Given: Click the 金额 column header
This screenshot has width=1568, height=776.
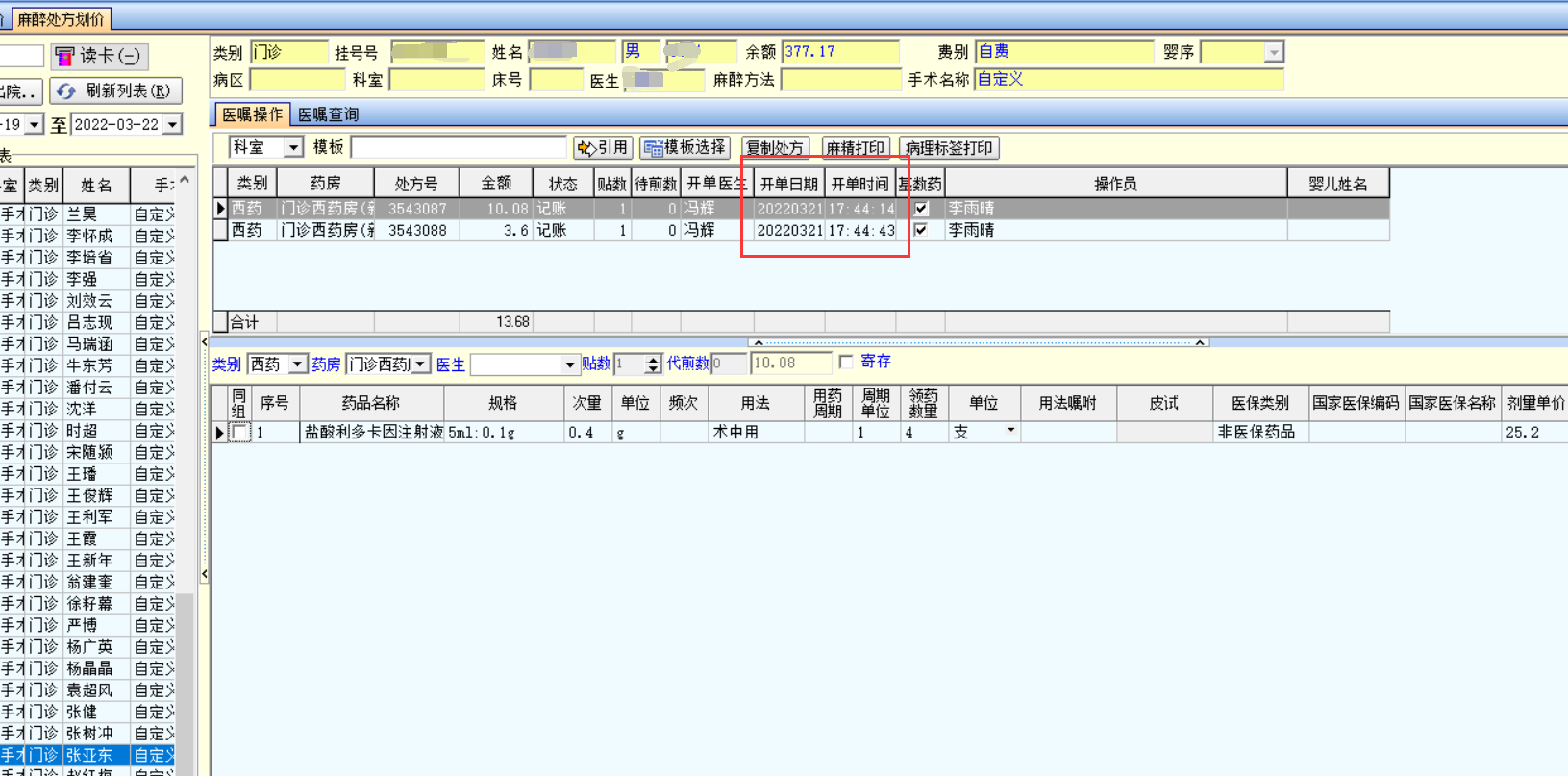Looking at the screenshot, I should click(x=496, y=183).
